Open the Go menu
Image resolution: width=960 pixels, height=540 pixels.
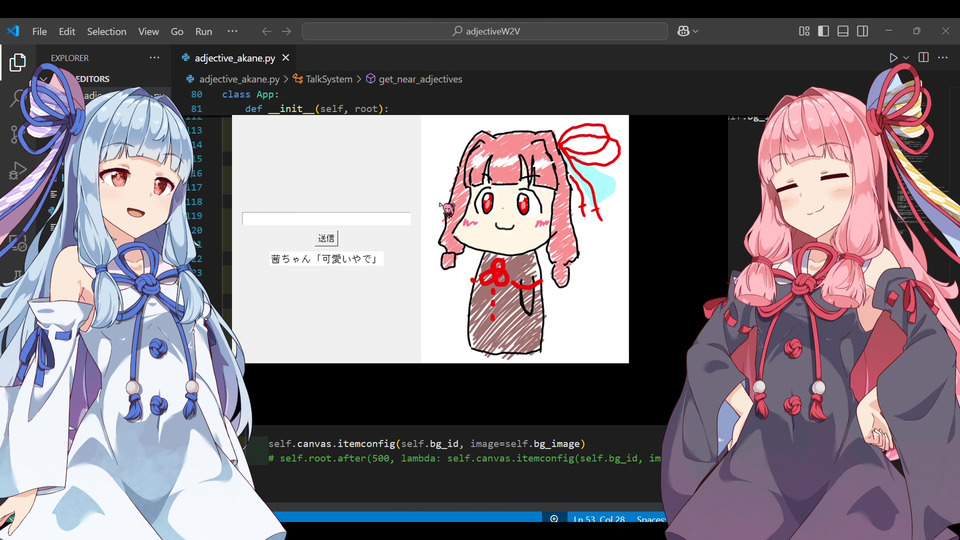[177, 31]
